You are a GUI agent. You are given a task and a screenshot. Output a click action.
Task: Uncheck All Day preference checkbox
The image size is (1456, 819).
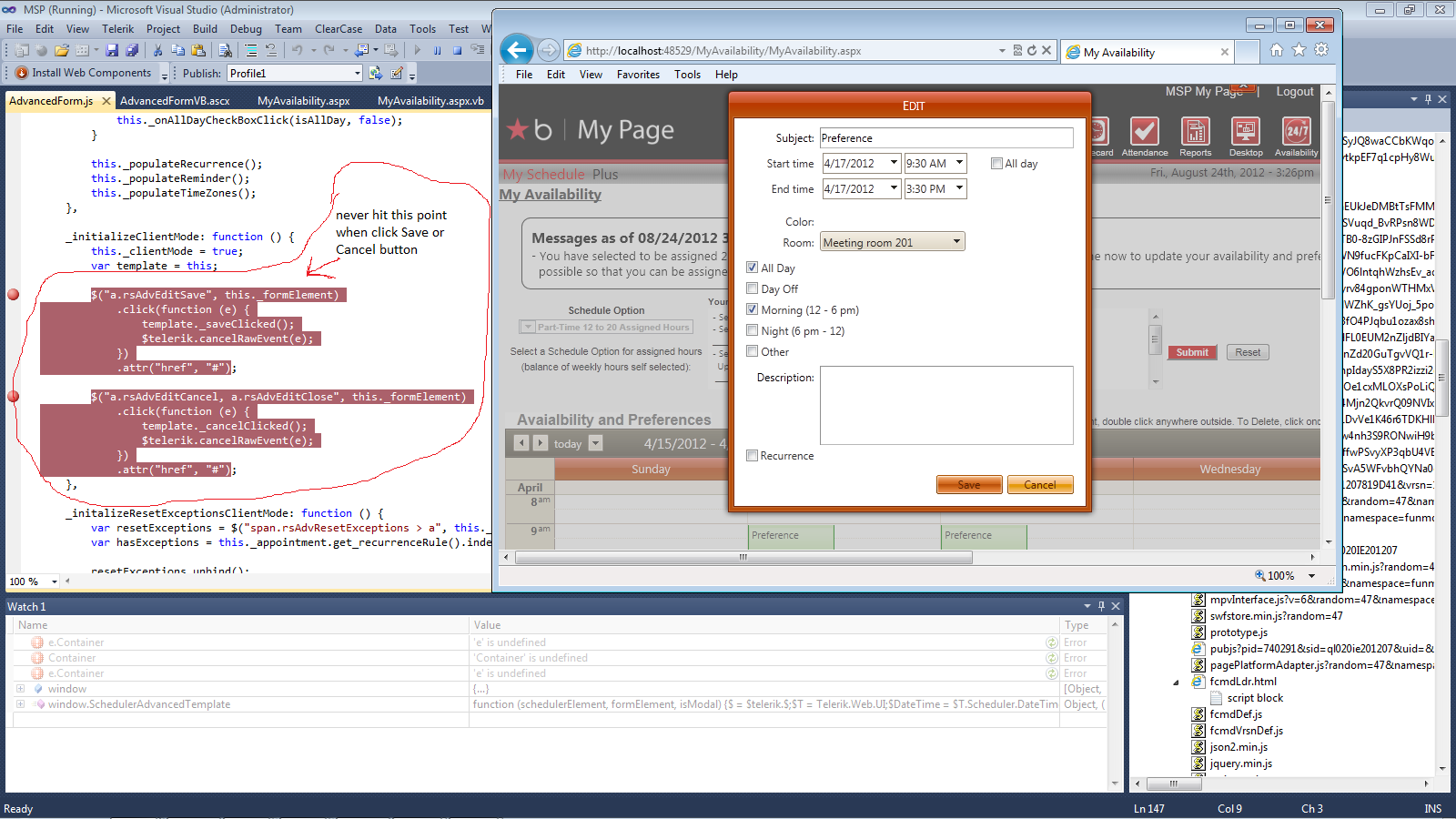coord(753,268)
